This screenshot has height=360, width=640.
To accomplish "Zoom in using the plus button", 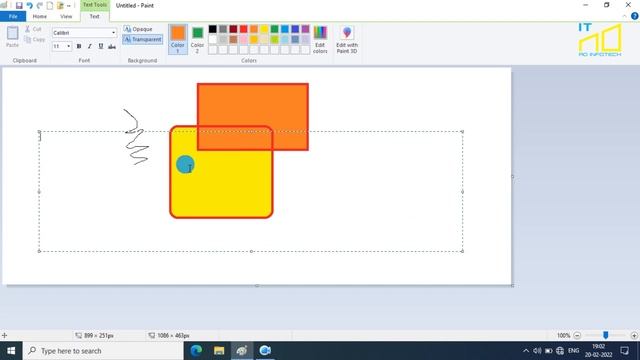I will (x=634, y=336).
